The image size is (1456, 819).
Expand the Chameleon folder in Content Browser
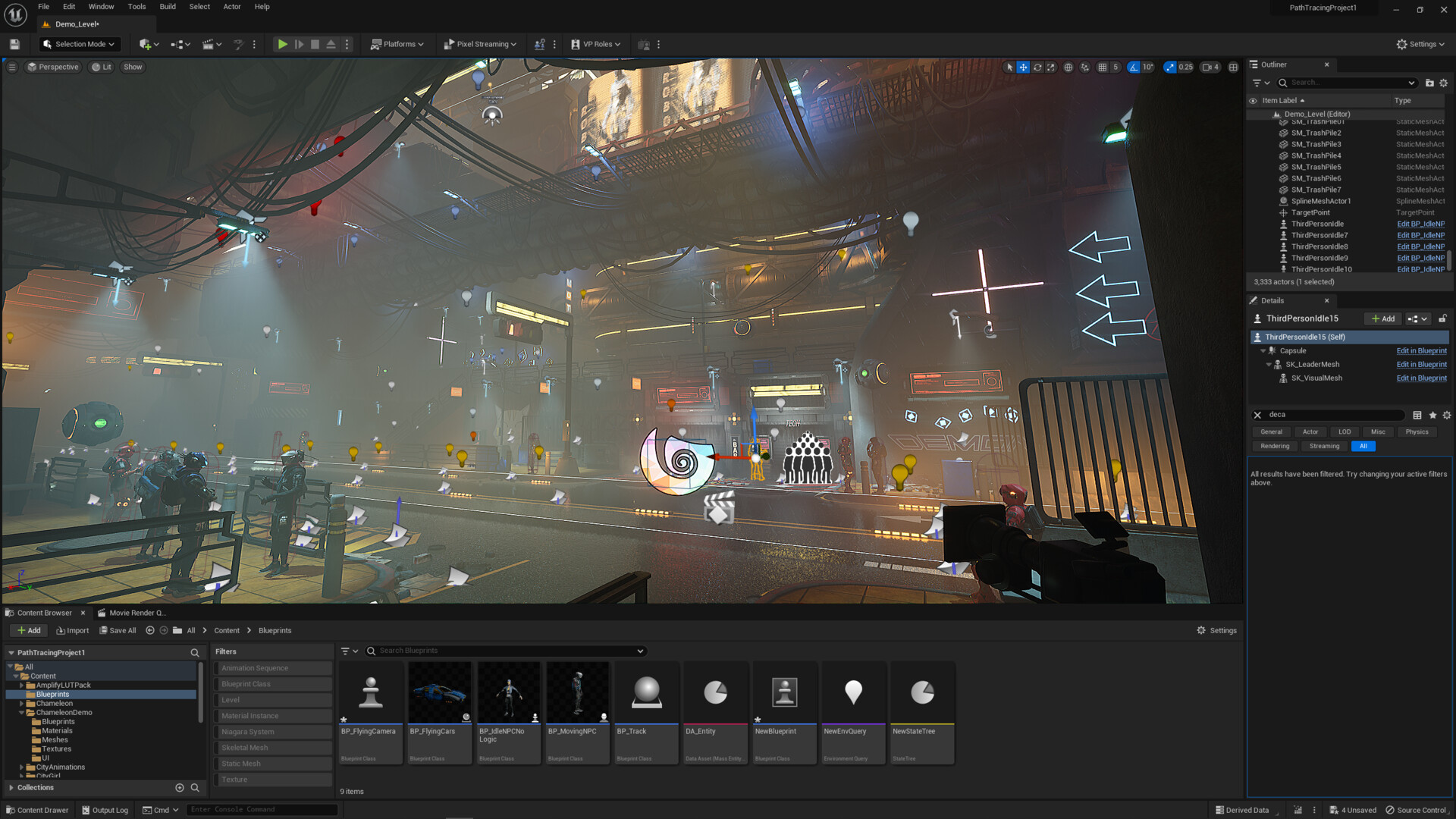pos(23,703)
